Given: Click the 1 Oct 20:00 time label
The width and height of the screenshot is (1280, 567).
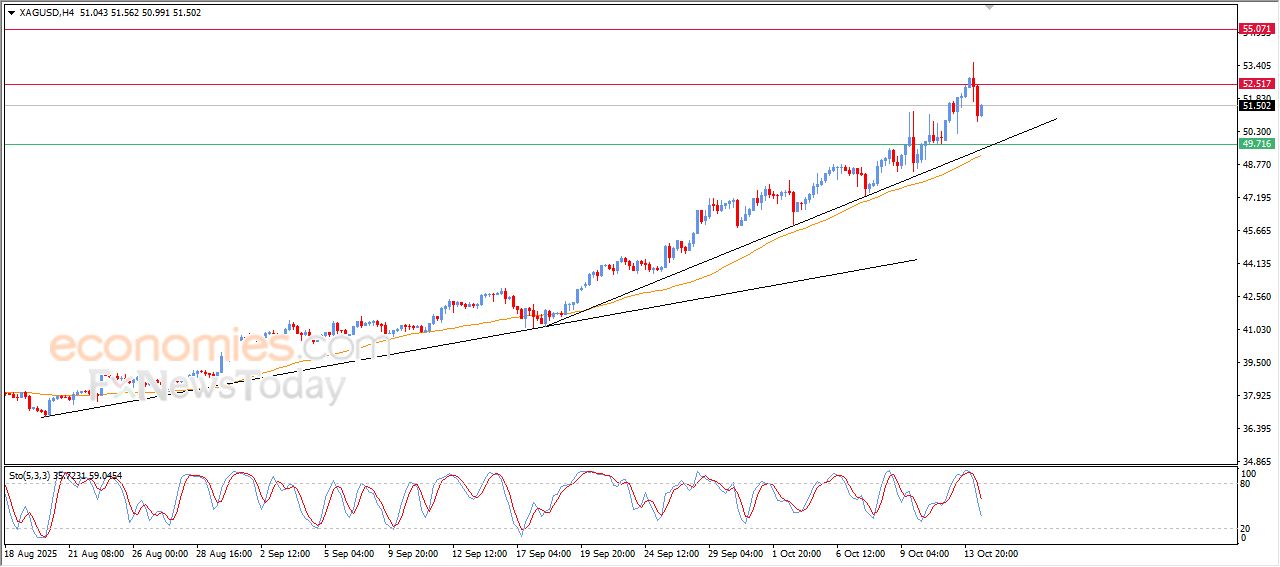Looking at the screenshot, I should pyautogui.click(x=797, y=553).
